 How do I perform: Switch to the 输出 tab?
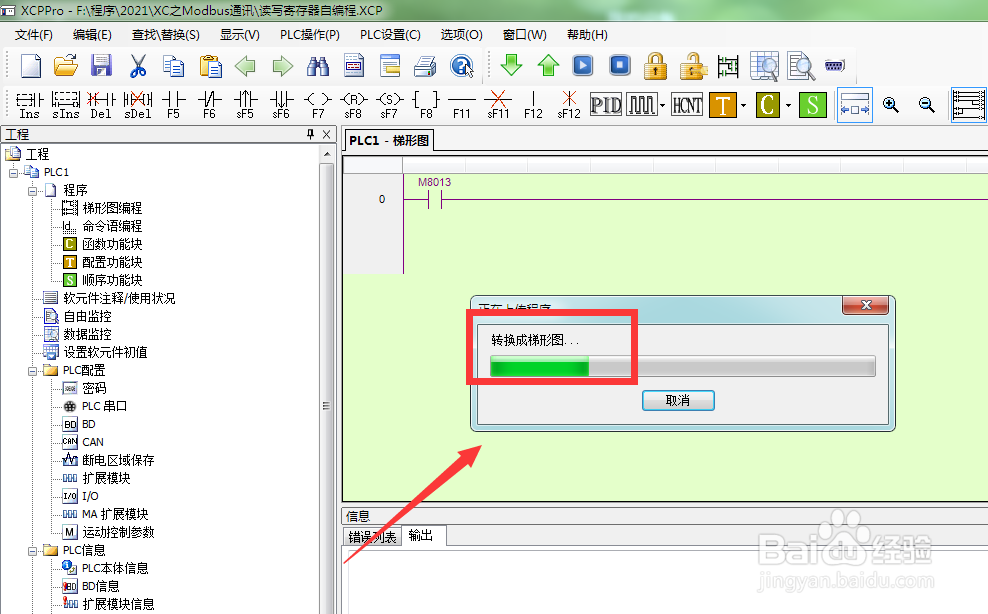pyautogui.click(x=421, y=535)
